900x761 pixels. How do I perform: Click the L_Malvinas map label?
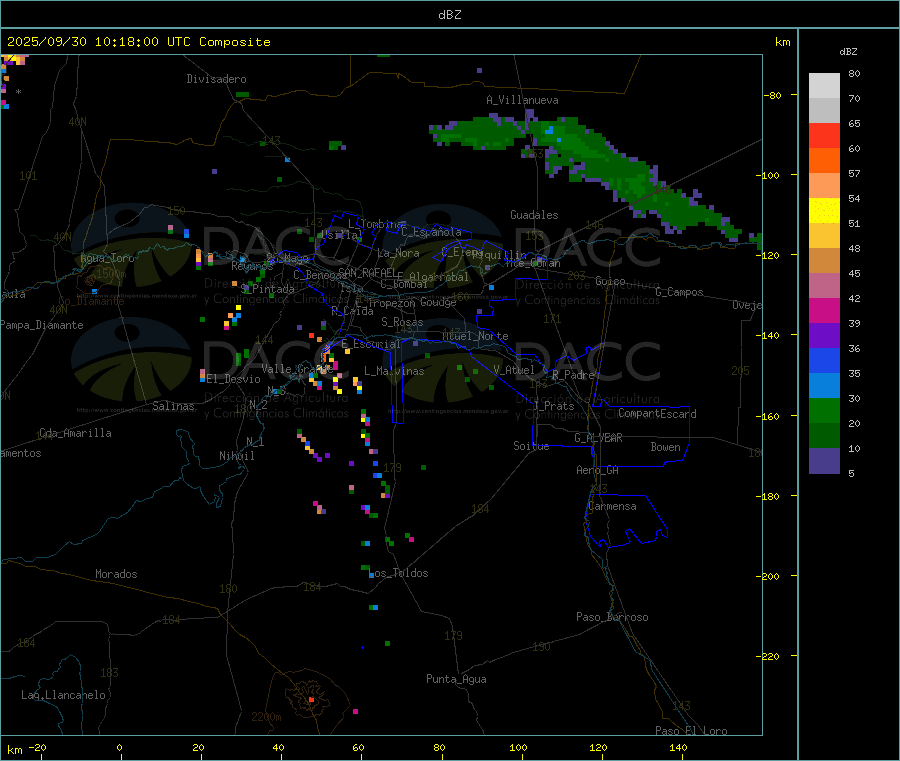[x=394, y=371]
